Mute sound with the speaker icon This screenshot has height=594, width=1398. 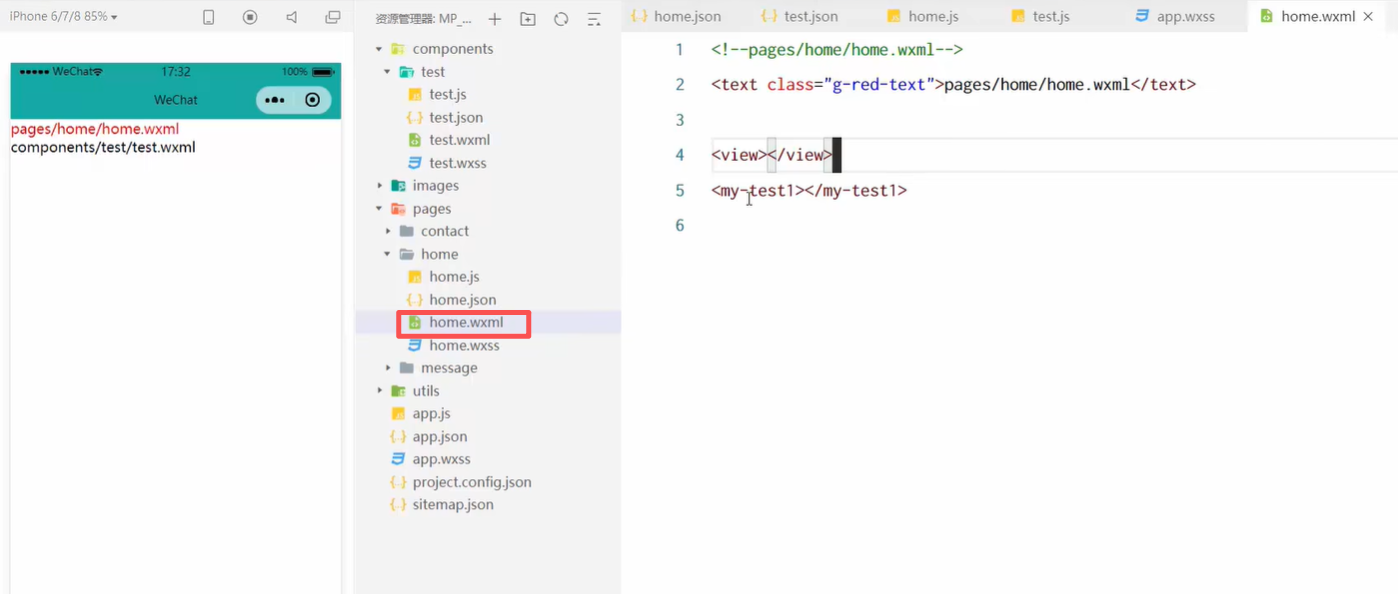click(291, 17)
